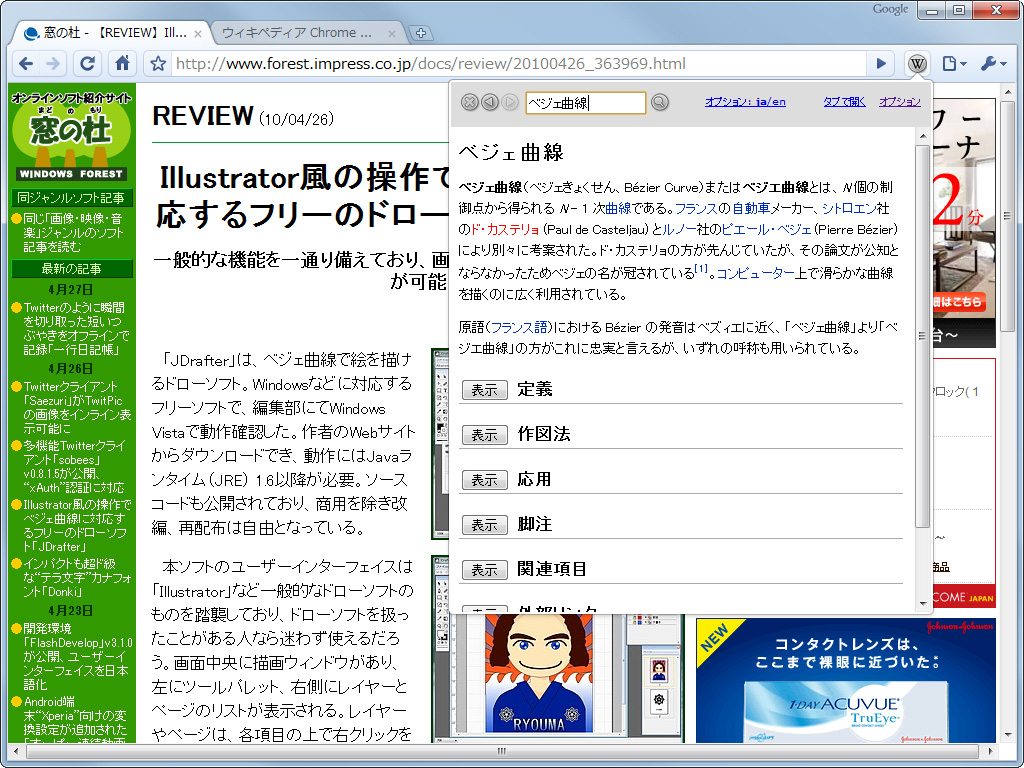Reload the current page

pos(87,62)
